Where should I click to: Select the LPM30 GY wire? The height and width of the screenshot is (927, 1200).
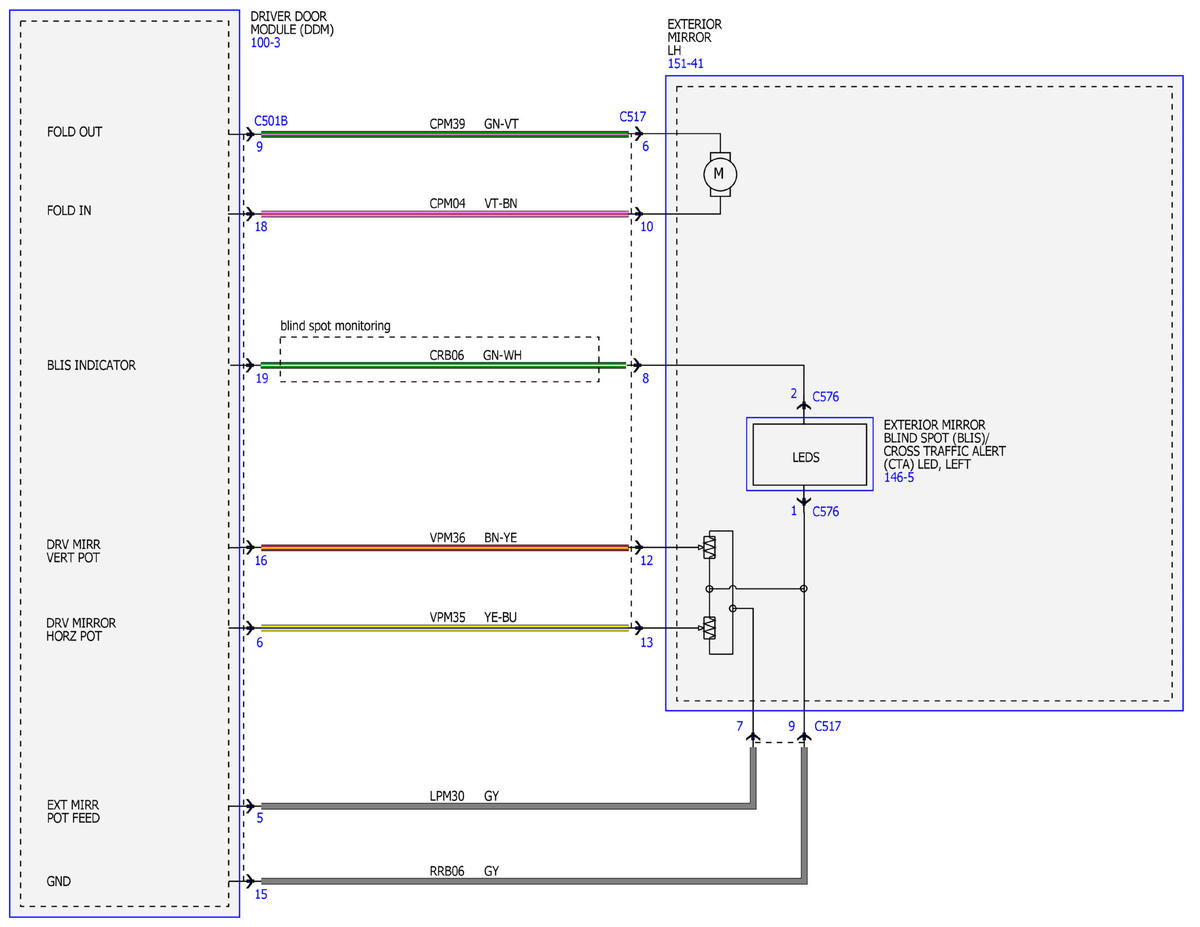coord(506,805)
